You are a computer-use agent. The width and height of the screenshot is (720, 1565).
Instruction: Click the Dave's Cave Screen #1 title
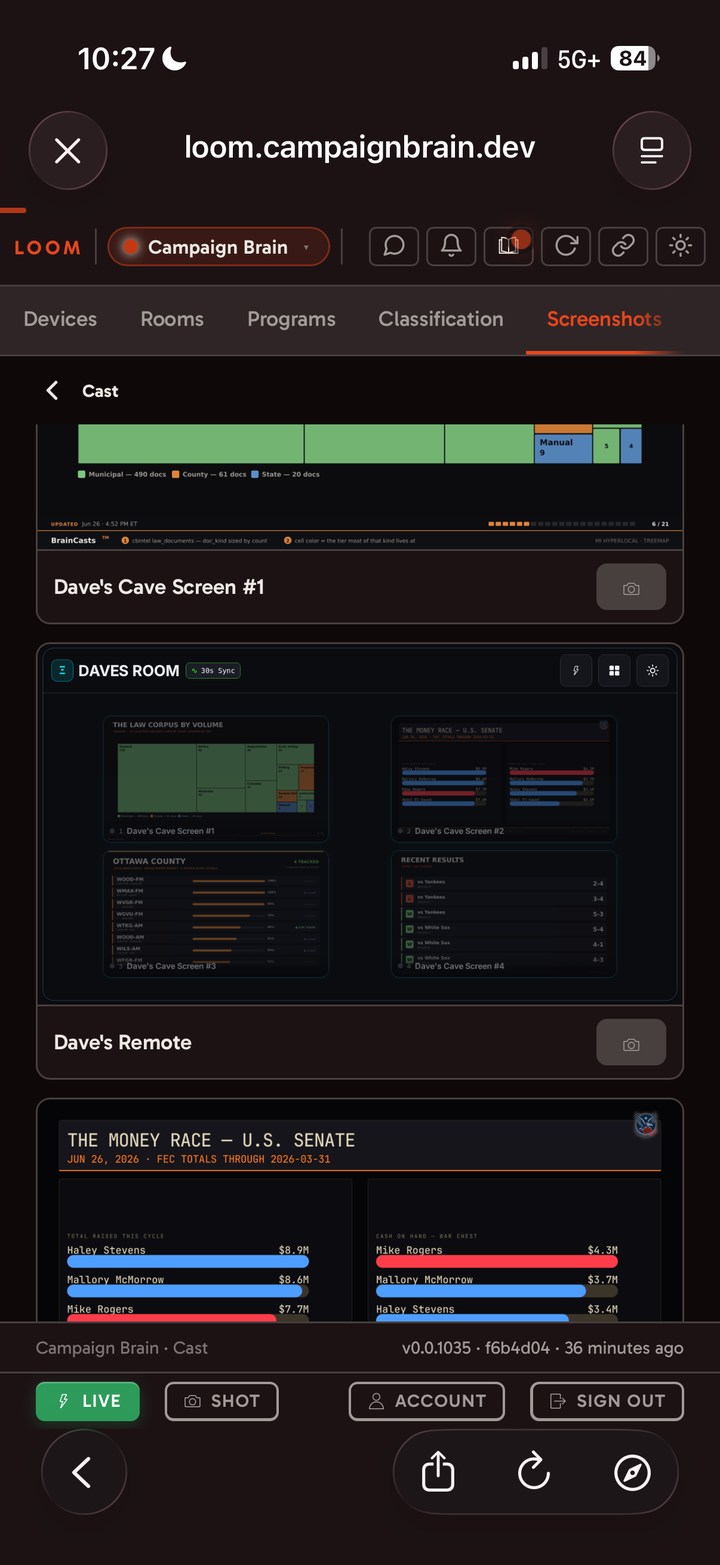tap(159, 587)
